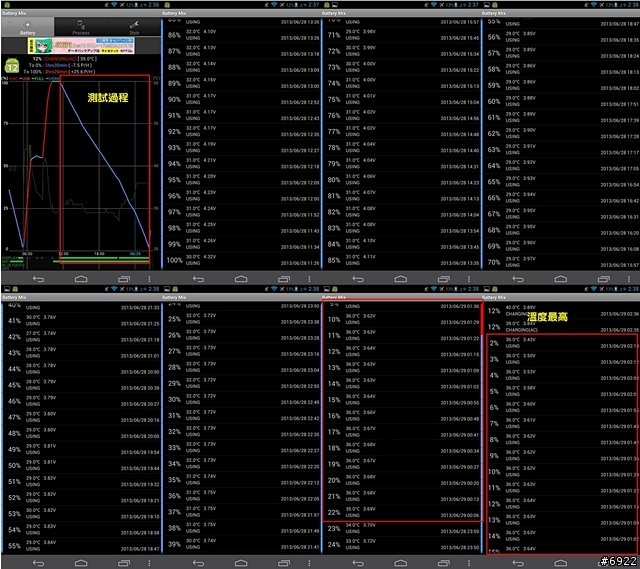Tap Wi-Fi status icon on graph screen
Viewport: 640px width, 569px height.
(x=114, y=4)
